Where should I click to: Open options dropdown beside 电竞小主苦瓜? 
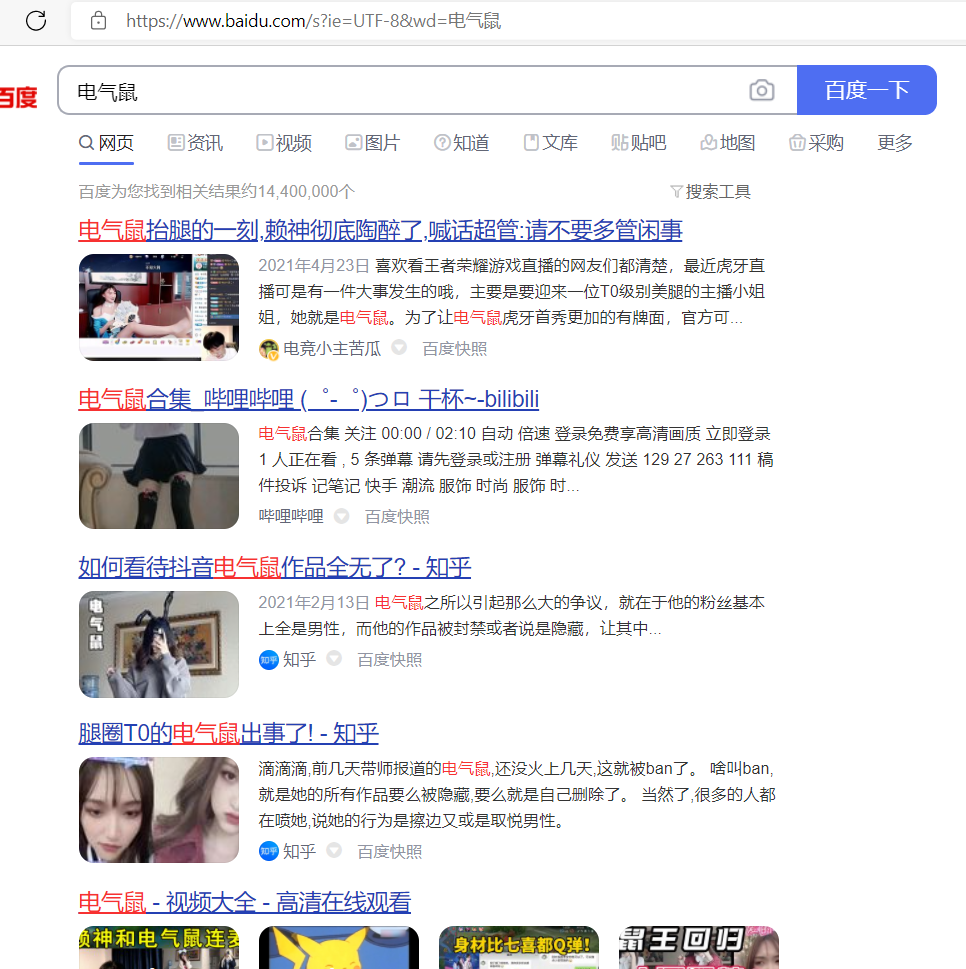(398, 348)
